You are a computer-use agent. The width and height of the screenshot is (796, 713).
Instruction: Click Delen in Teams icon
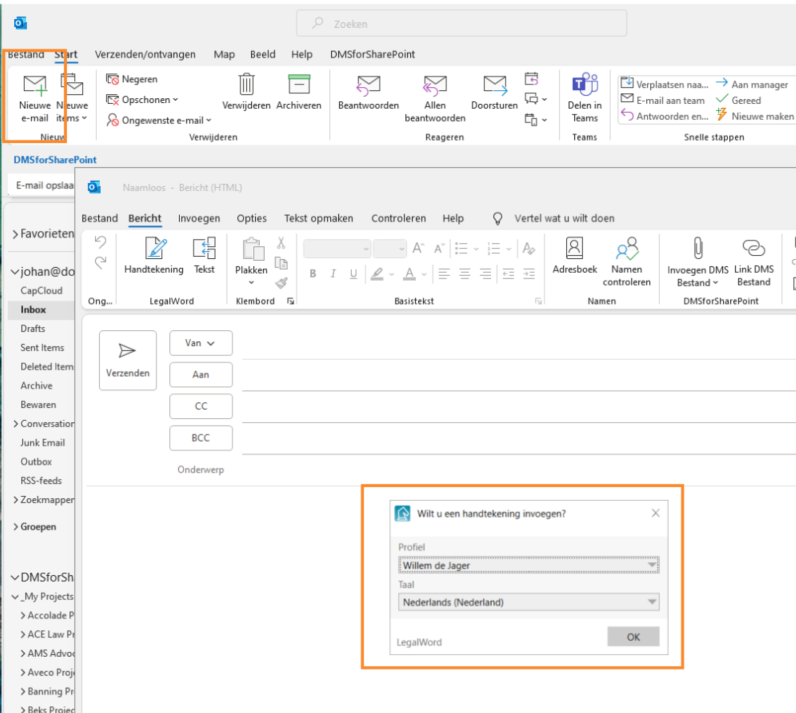tap(585, 84)
